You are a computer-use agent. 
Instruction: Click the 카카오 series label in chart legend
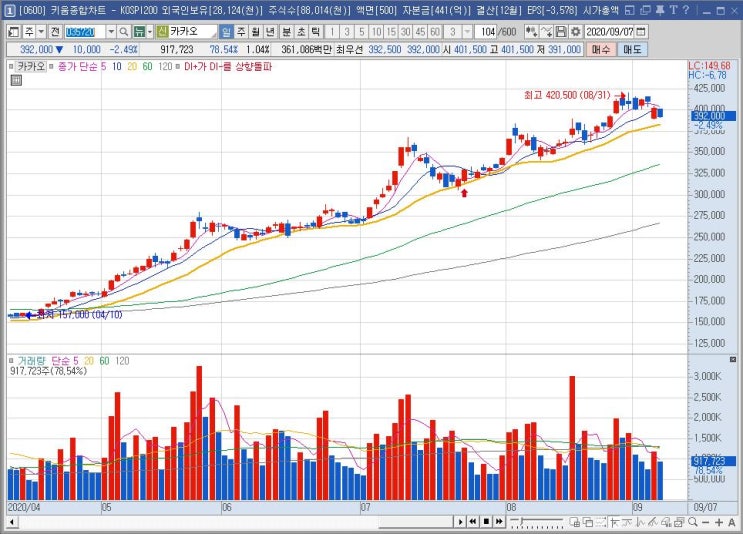pos(31,67)
